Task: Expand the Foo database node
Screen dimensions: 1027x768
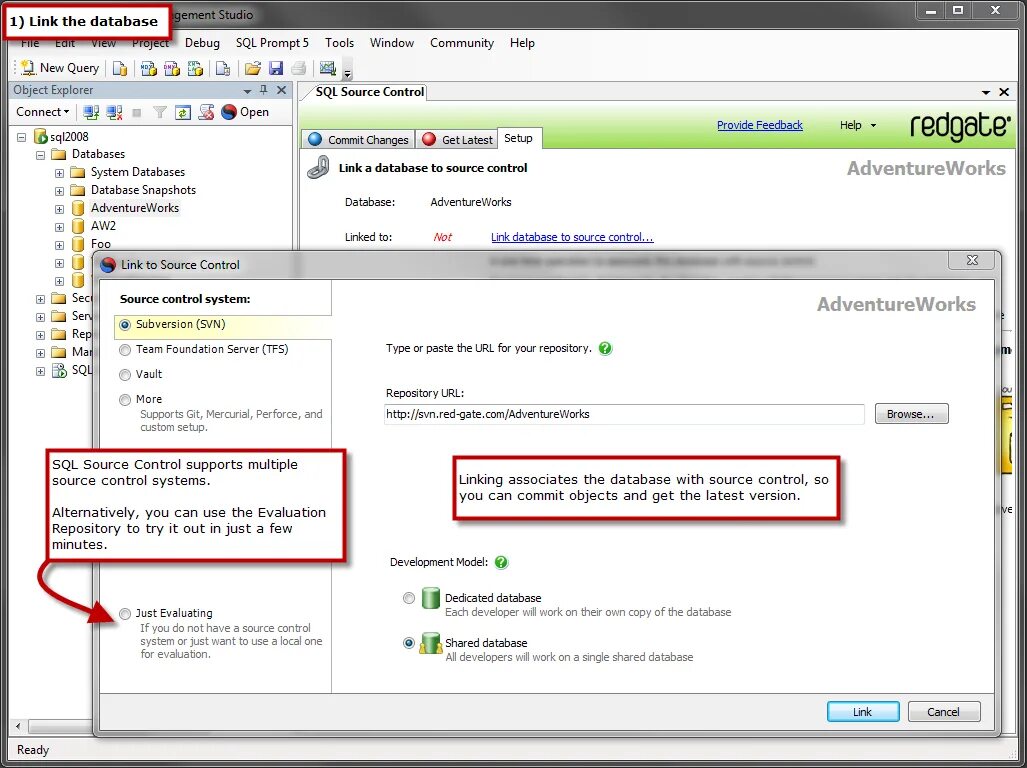Action: point(60,246)
